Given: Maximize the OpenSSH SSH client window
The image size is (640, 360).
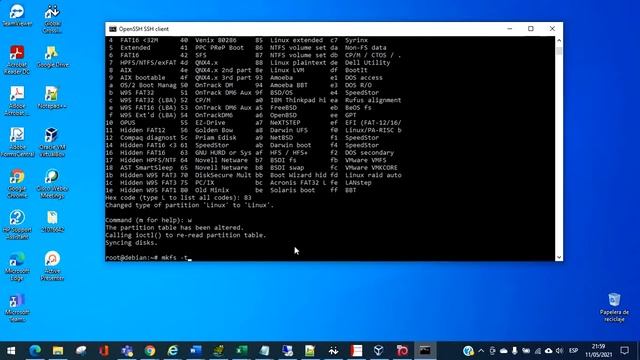Looking at the screenshot, I should pyautogui.click(x=531, y=29).
